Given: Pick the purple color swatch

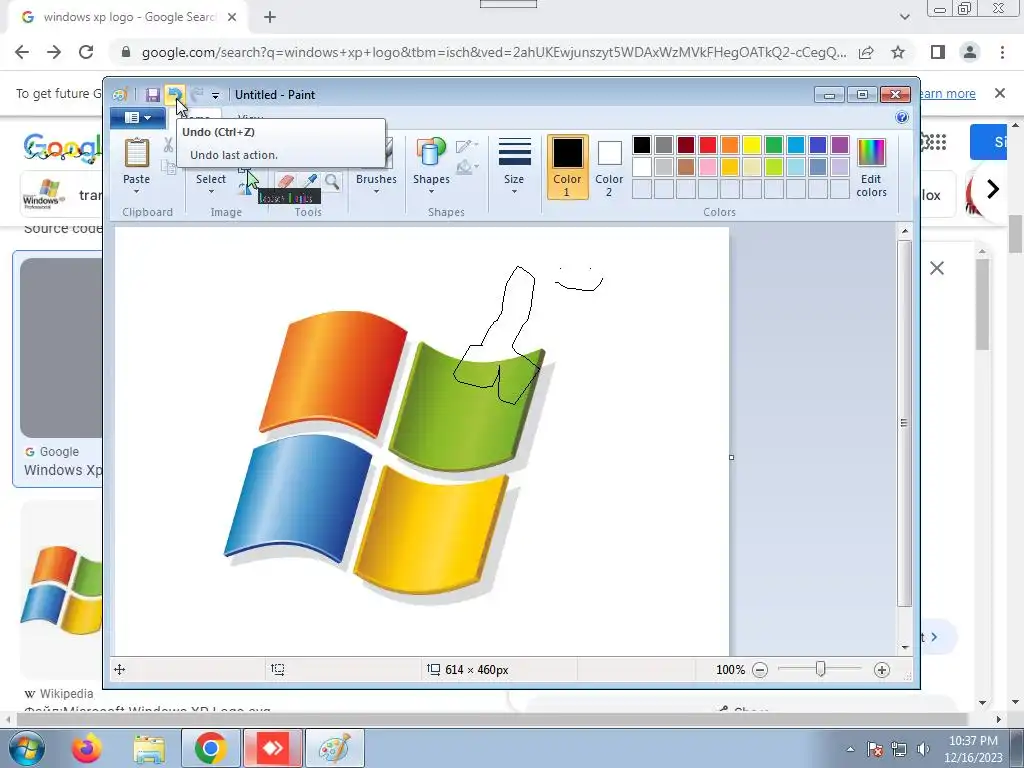Looking at the screenshot, I should pos(840,145).
